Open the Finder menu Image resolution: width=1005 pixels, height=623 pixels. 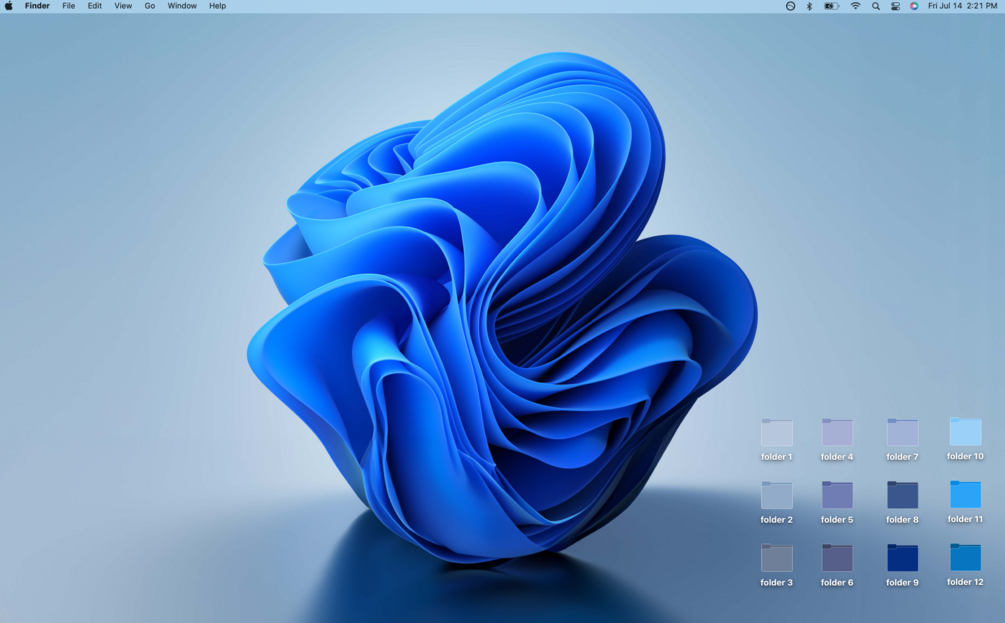click(37, 6)
